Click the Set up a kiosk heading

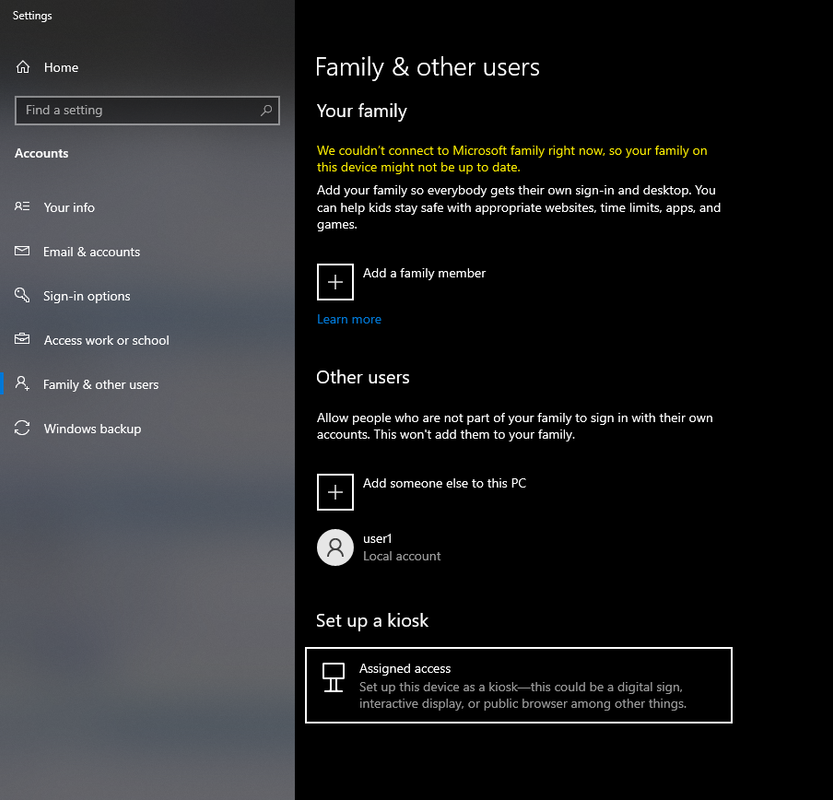(x=372, y=620)
